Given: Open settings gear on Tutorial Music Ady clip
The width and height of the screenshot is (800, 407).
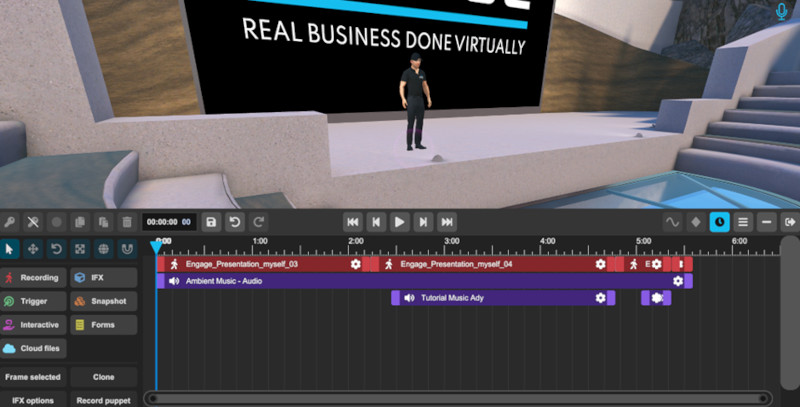Looking at the screenshot, I should coord(600,298).
